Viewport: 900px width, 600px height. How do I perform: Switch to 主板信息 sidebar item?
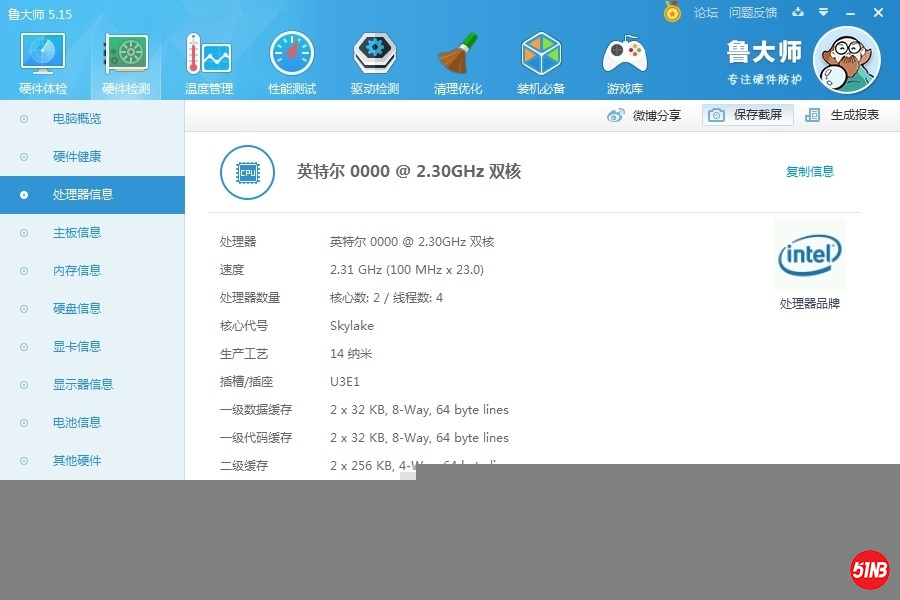pos(76,233)
